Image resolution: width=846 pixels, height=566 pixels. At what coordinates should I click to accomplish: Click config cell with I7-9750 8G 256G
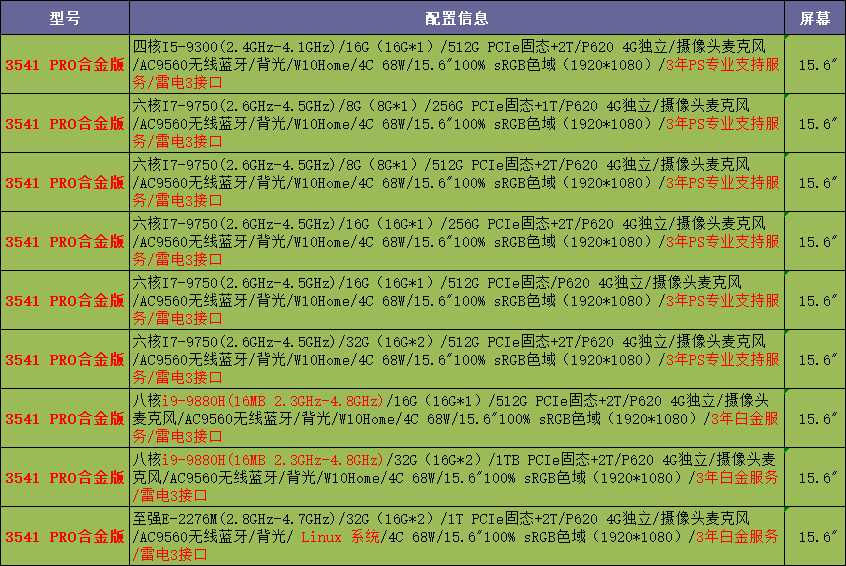coord(457,124)
